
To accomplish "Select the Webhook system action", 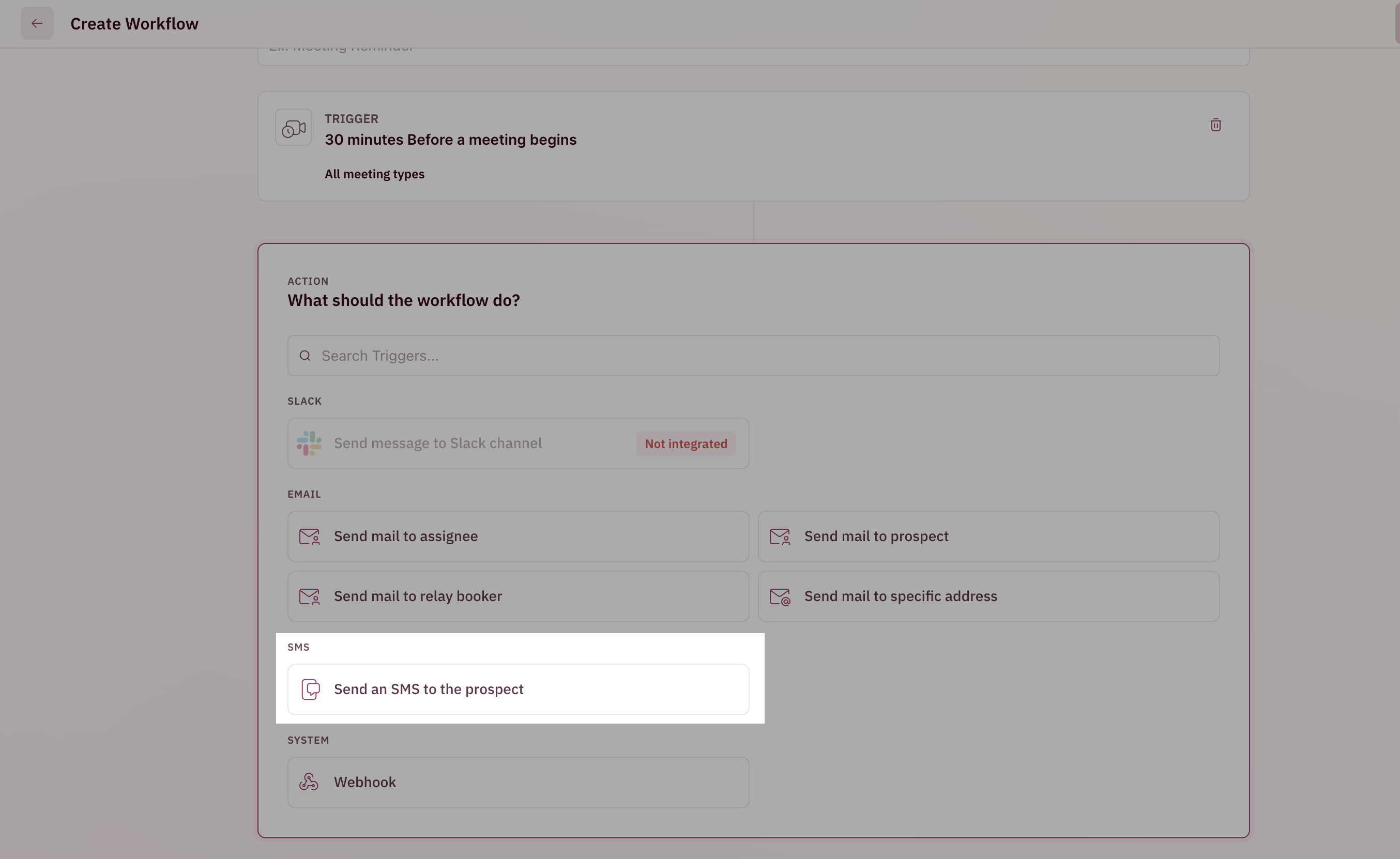I will [518, 783].
